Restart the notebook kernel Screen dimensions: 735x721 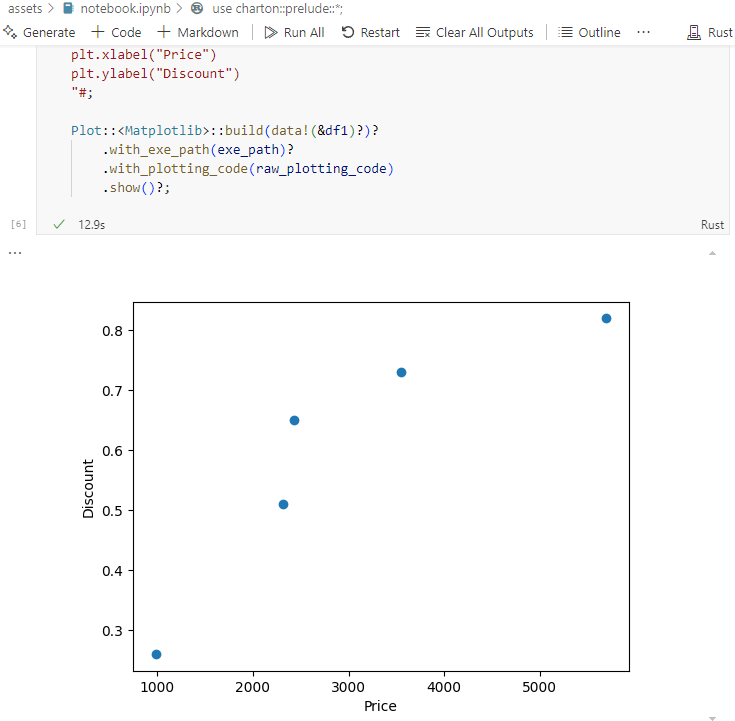click(370, 32)
